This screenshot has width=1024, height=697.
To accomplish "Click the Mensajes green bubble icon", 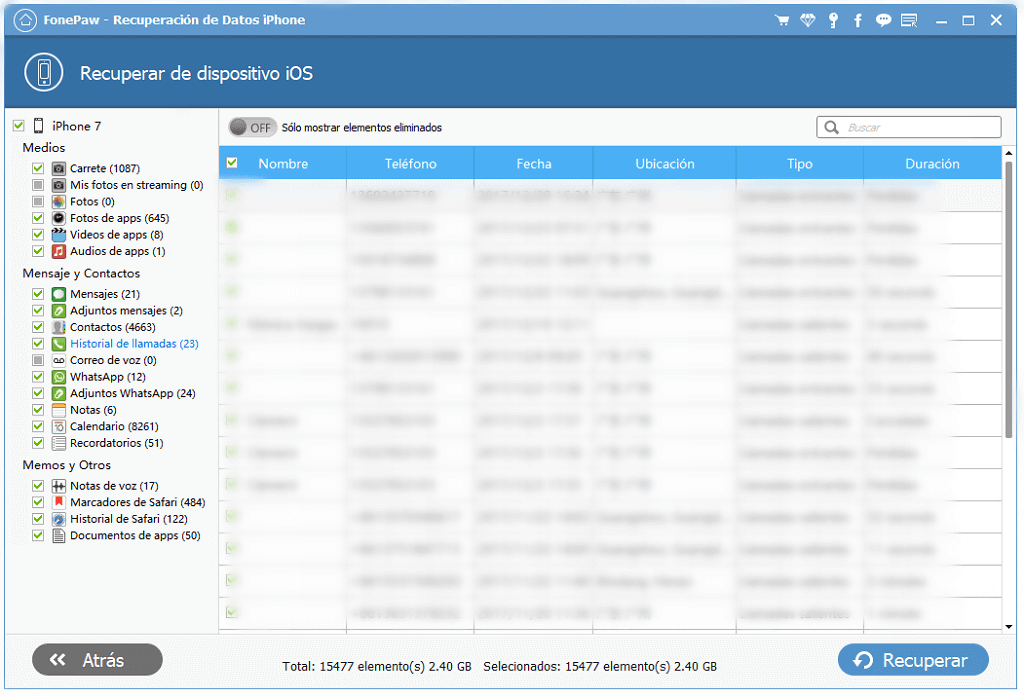I will click(x=59, y=294).
